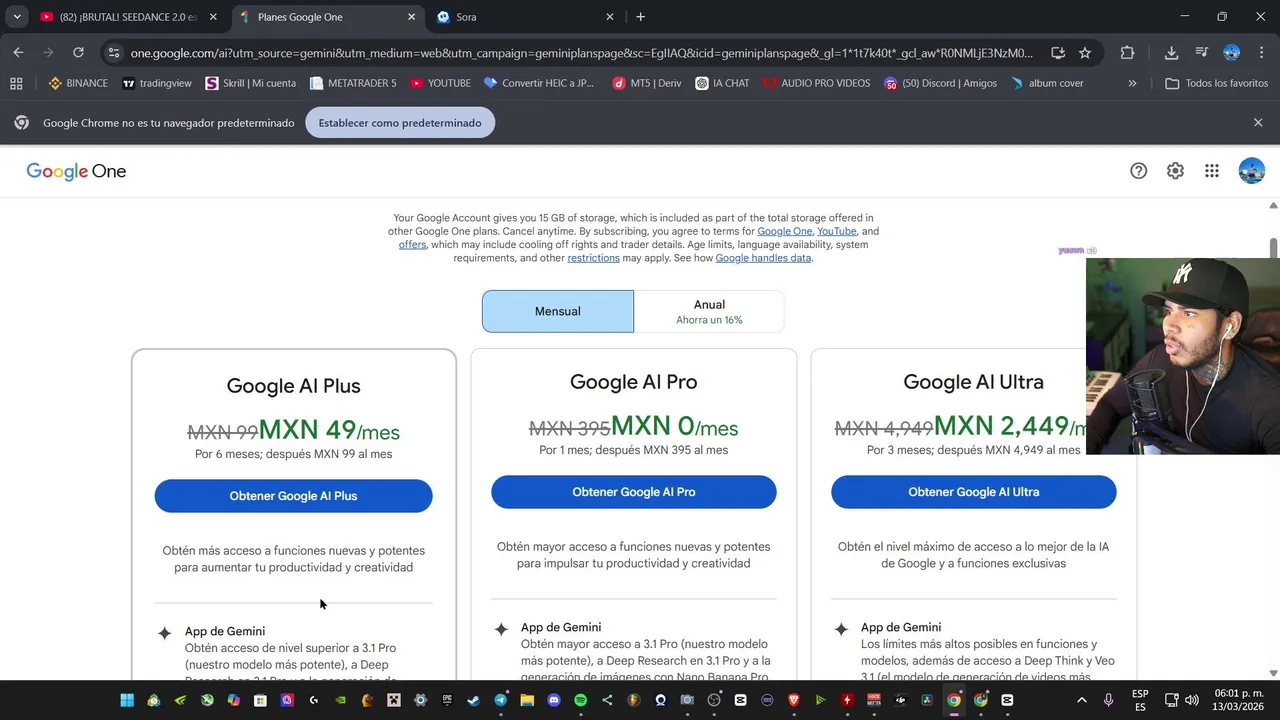Open Brave browser from the taskbar
Viewport: 1280px width, 720px height.
[x=794, y=700]
